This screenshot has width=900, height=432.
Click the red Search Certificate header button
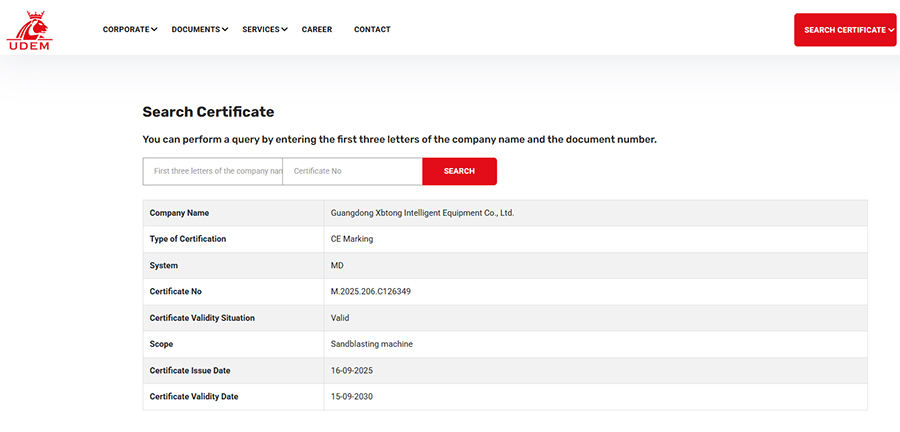tap(844, 30)
